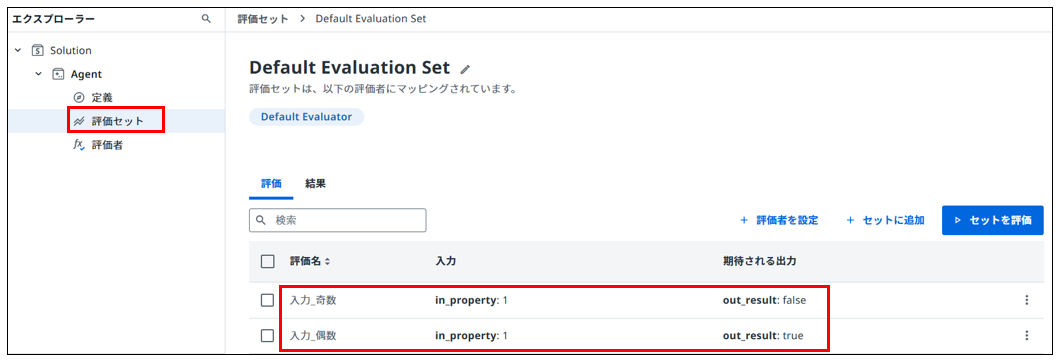The image size is (1058, 363).
Task: Click the Agent icon in explorer tree
Action: click(x=59, y=74)
